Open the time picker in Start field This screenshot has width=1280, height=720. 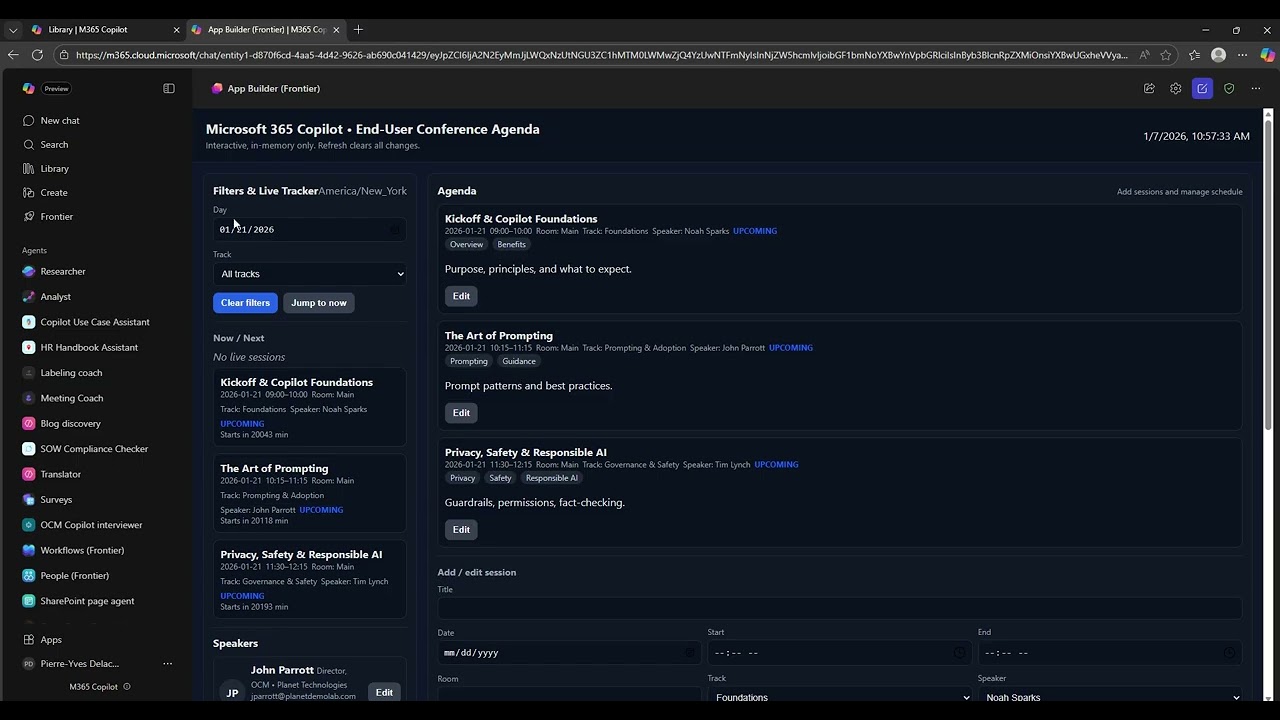coord(959,653)
